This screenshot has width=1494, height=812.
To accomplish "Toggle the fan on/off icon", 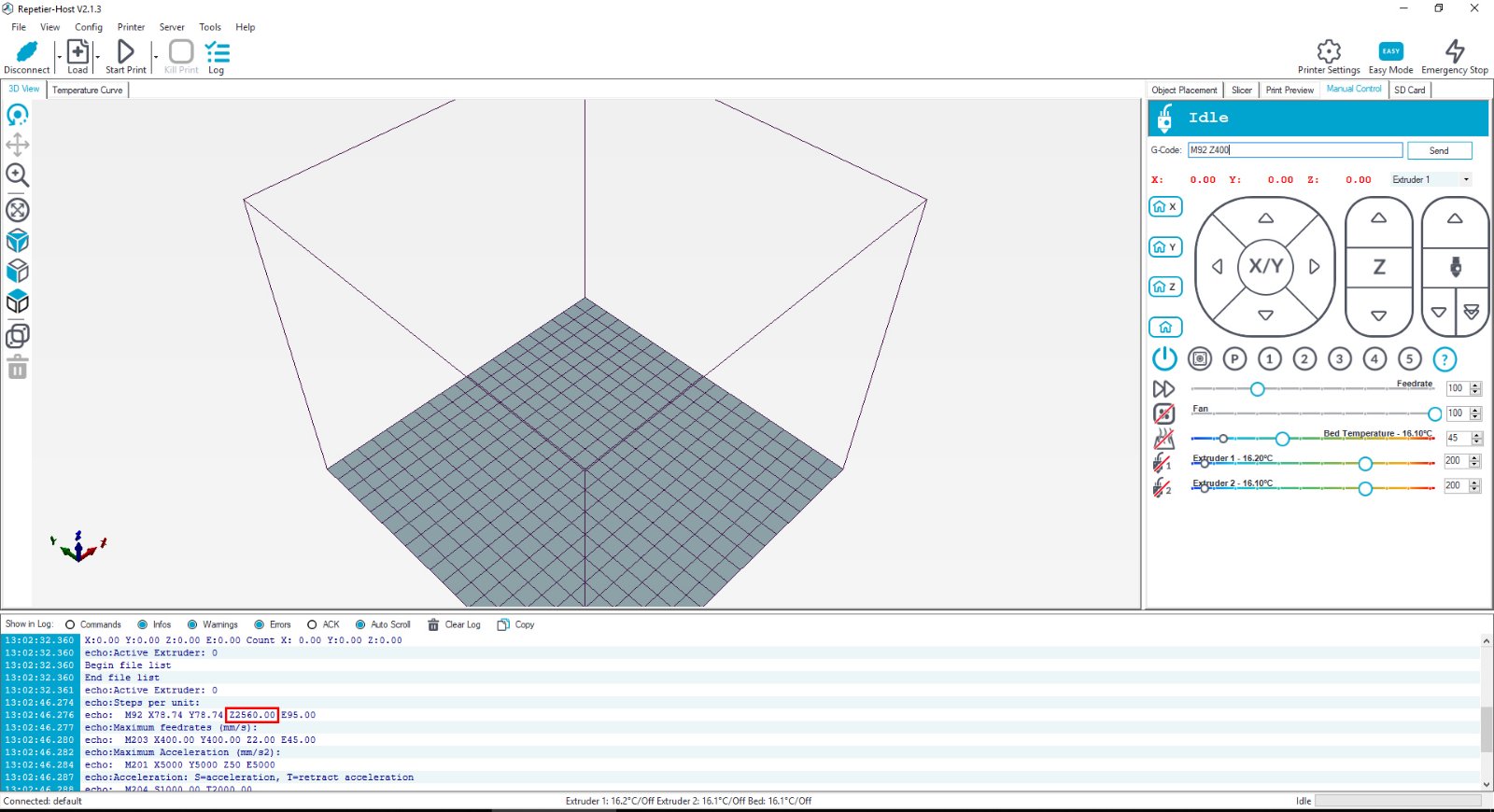I will [x=1163, y=413].
